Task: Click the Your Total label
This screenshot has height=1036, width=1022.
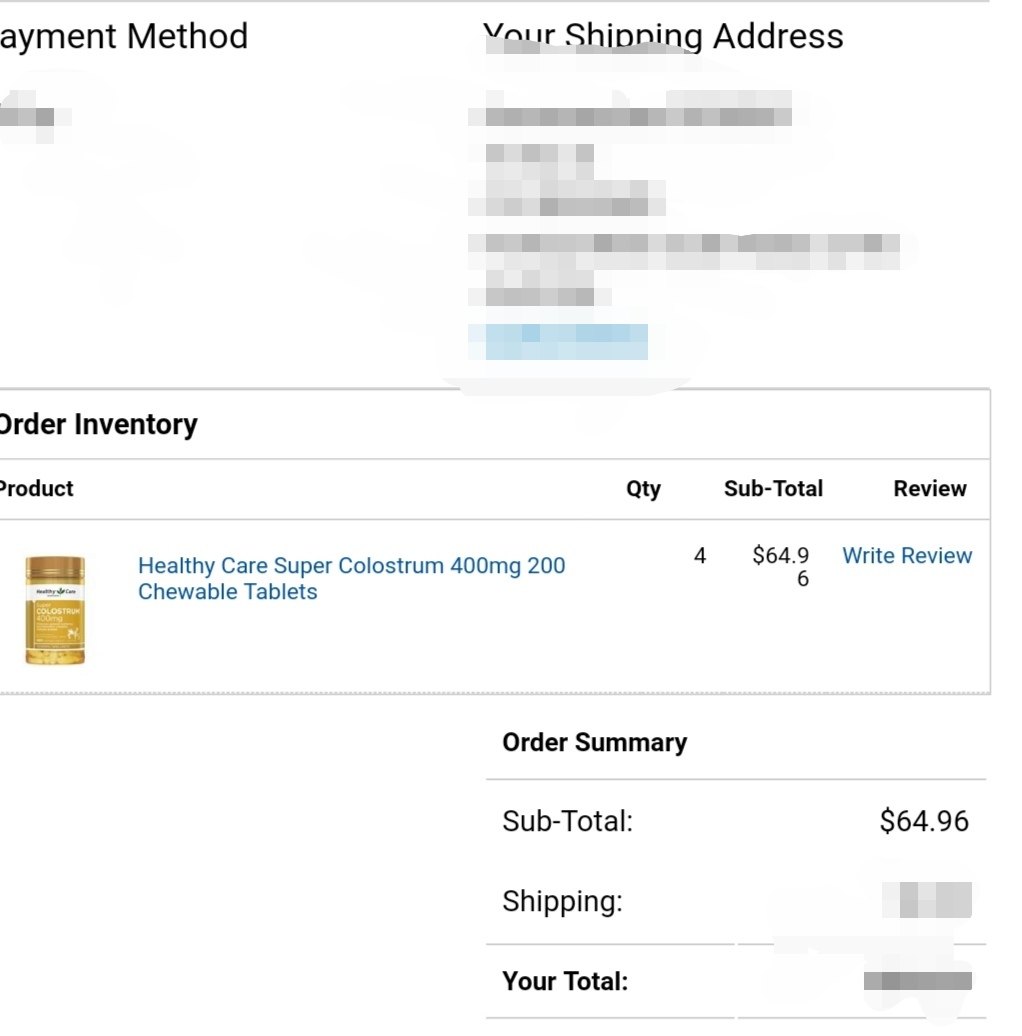Action: point(565,981)
